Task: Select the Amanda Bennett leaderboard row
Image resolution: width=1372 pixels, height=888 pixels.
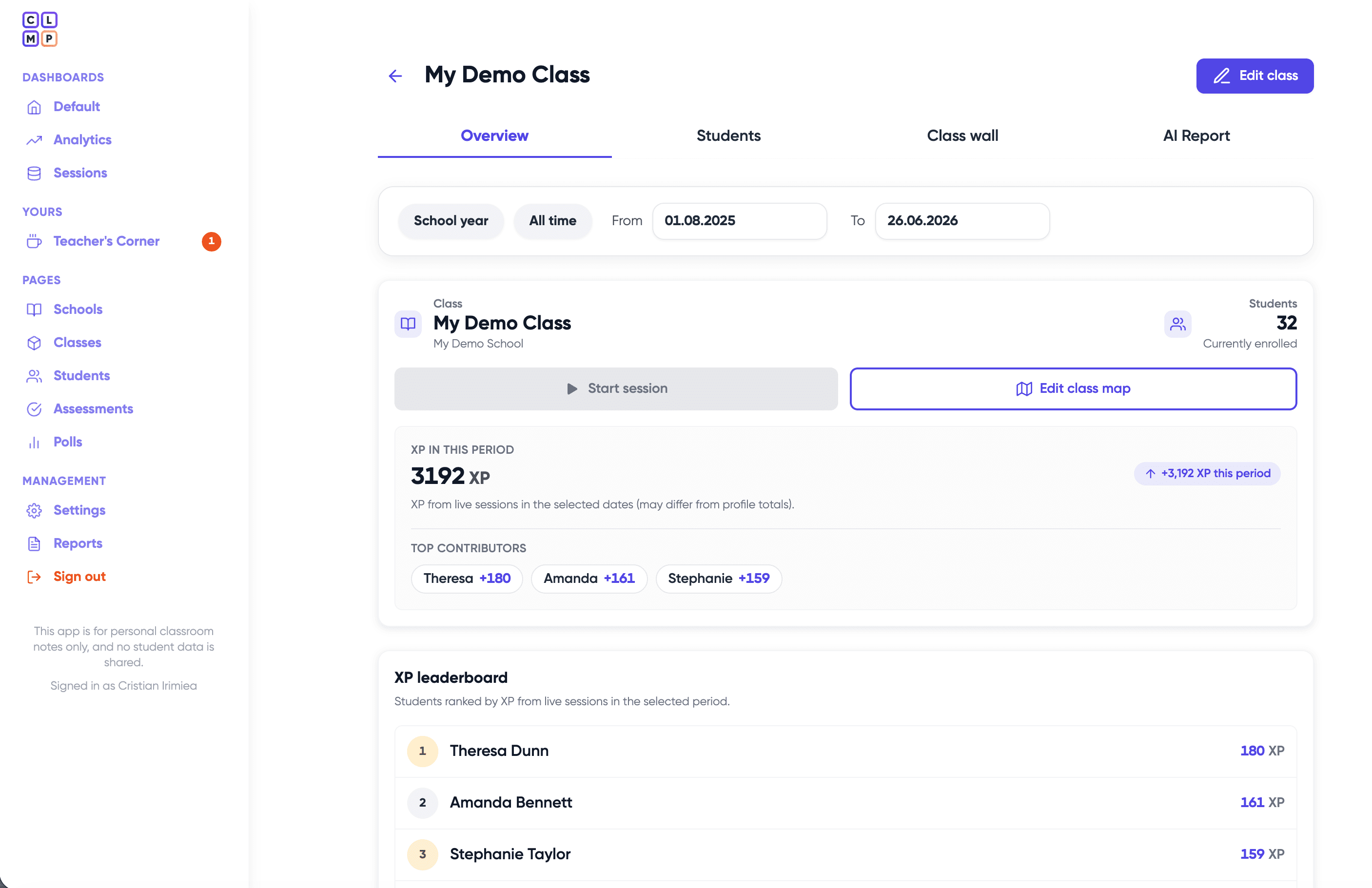Action: pyautogui.click(x=846, y=803)
